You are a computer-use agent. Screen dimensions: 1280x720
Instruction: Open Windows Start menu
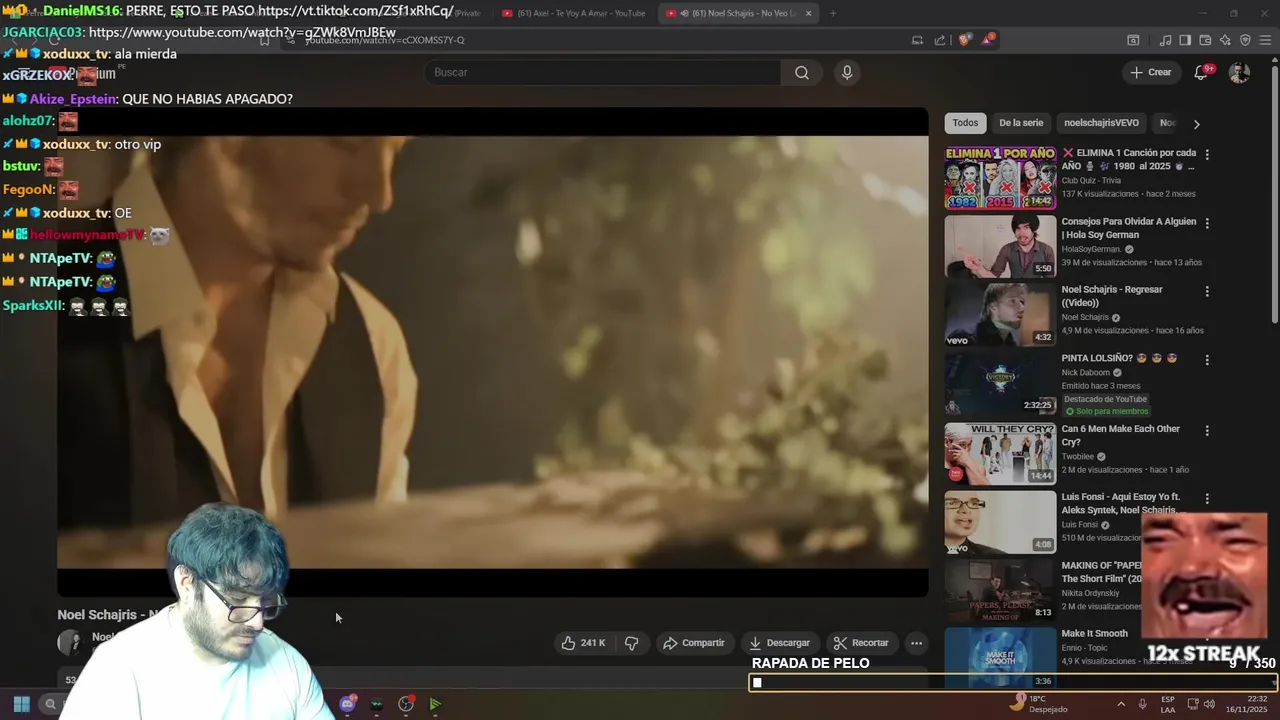point(21,704)
